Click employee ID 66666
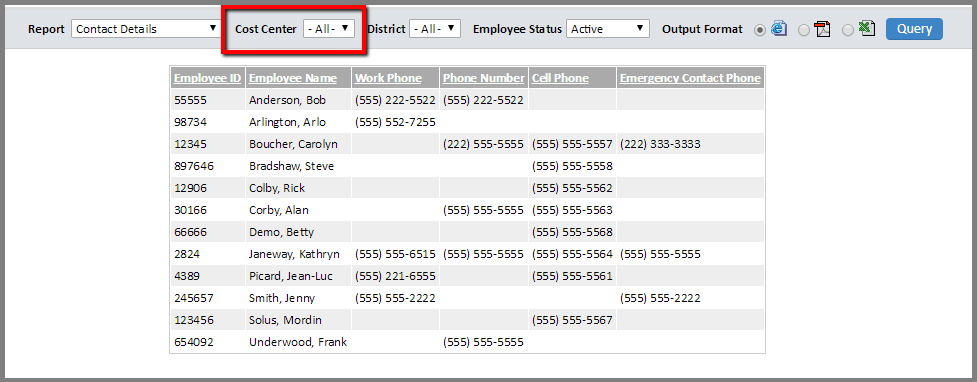This screenshot has height=382, width=977. coord(190,232)
